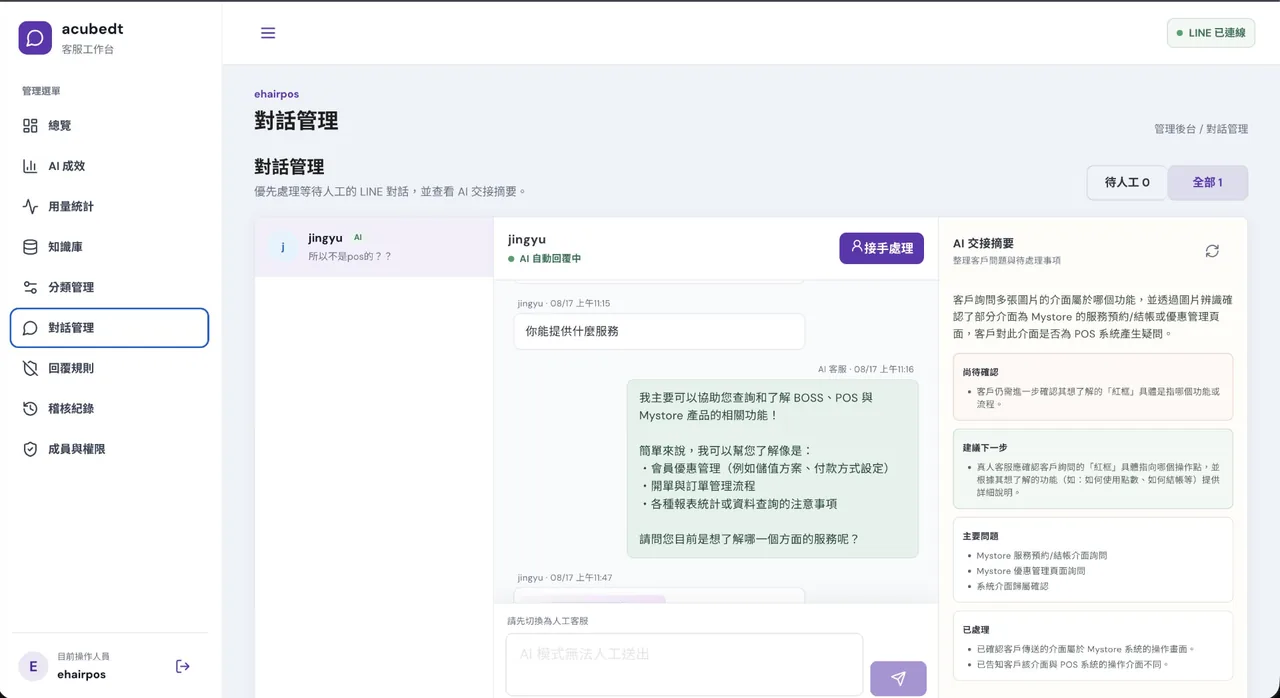This screenshot has width=1280, height=698.
Task: Click the jingyu · 08/17 上午11:15 timestamp
Action: [564, 303]
